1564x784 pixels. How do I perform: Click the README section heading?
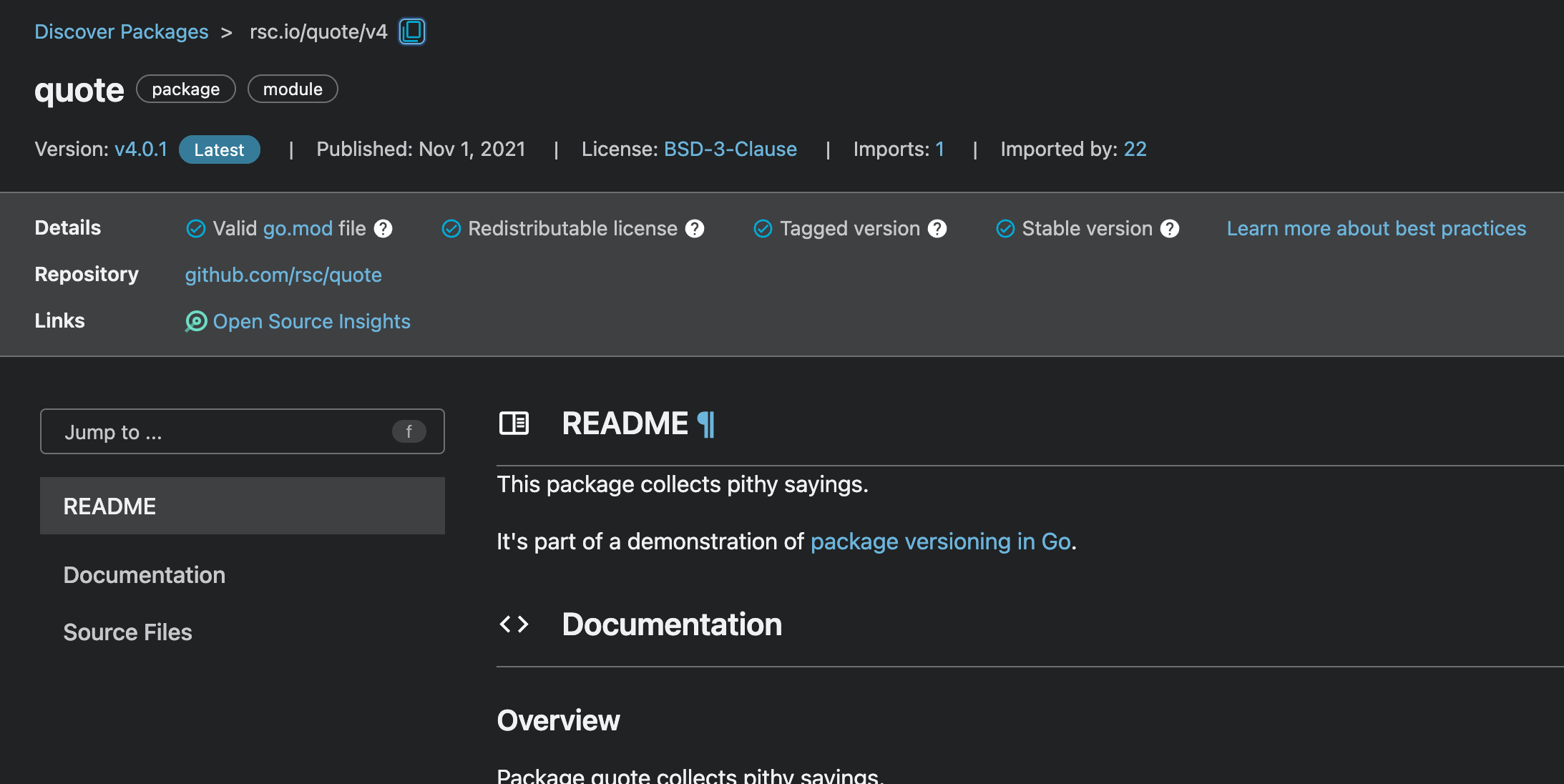pyautogui.click(x=625, y=424)
